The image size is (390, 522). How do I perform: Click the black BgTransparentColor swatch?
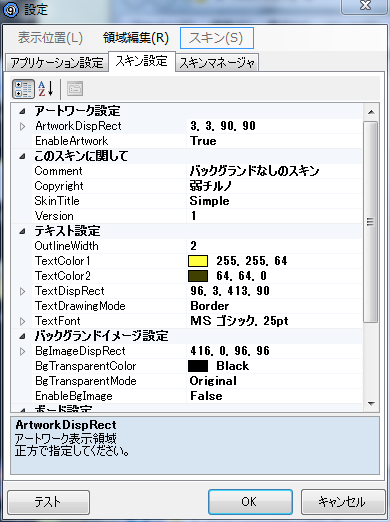pos(198,366)
